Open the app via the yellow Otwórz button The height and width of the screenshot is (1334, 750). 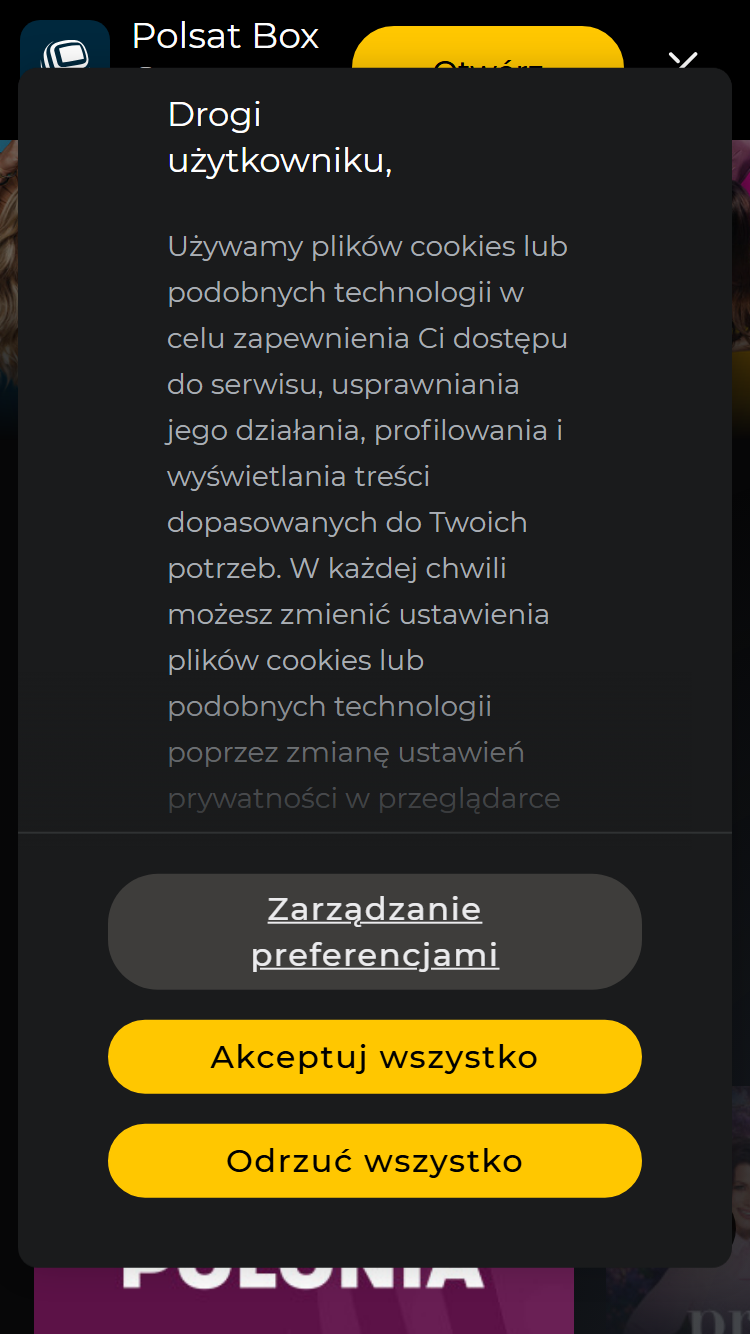[488, 47]
